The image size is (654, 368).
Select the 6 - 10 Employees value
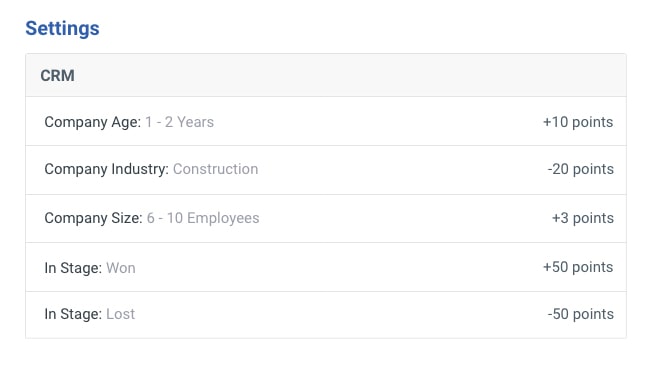pos(203,218)
